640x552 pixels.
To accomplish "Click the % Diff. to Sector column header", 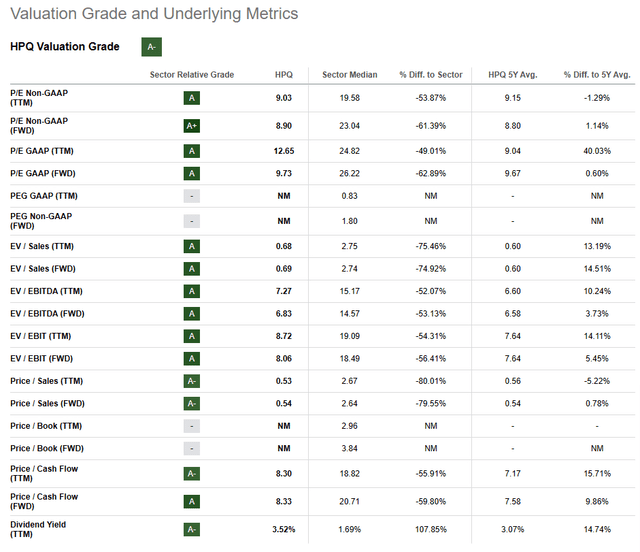I will click(x=431, y=75).
